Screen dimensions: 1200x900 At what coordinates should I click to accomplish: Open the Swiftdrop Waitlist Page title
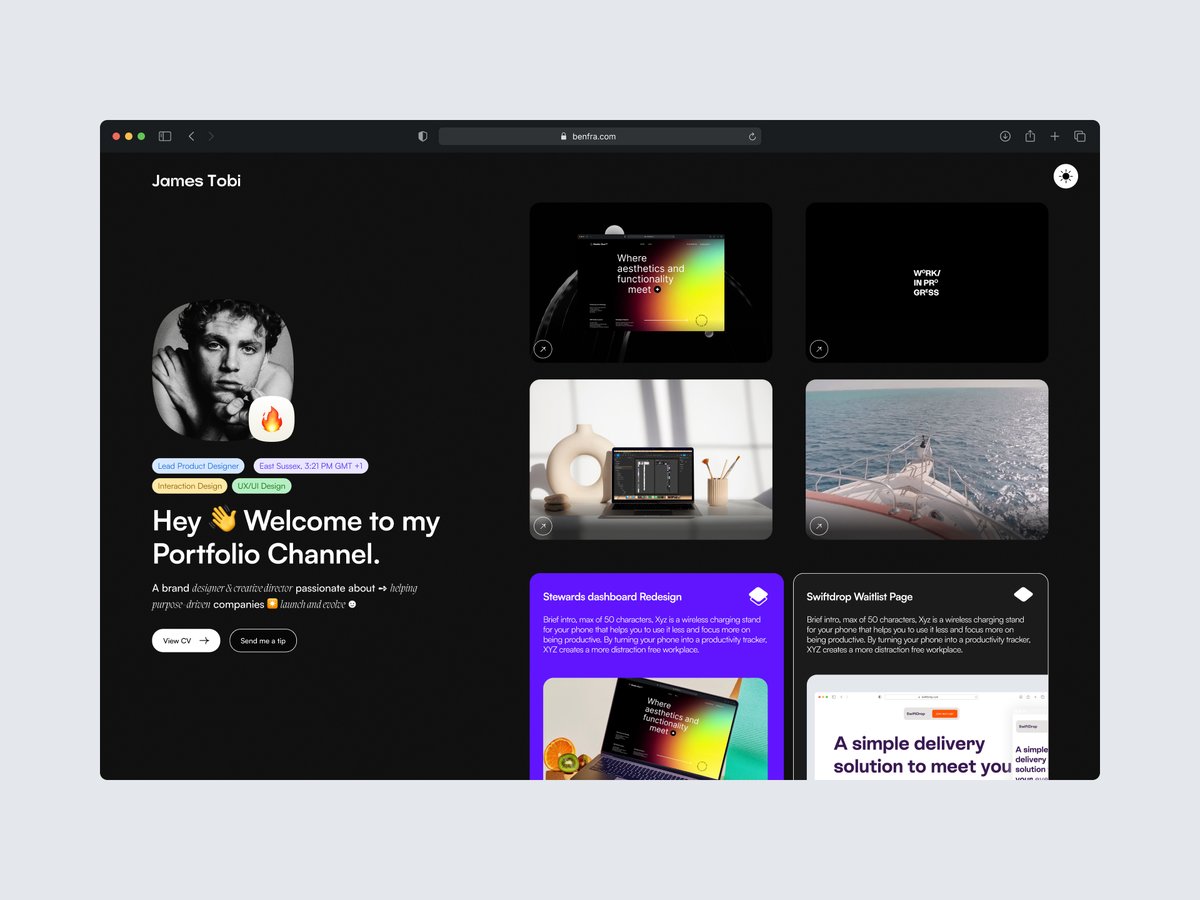click(x=860, y=597)
